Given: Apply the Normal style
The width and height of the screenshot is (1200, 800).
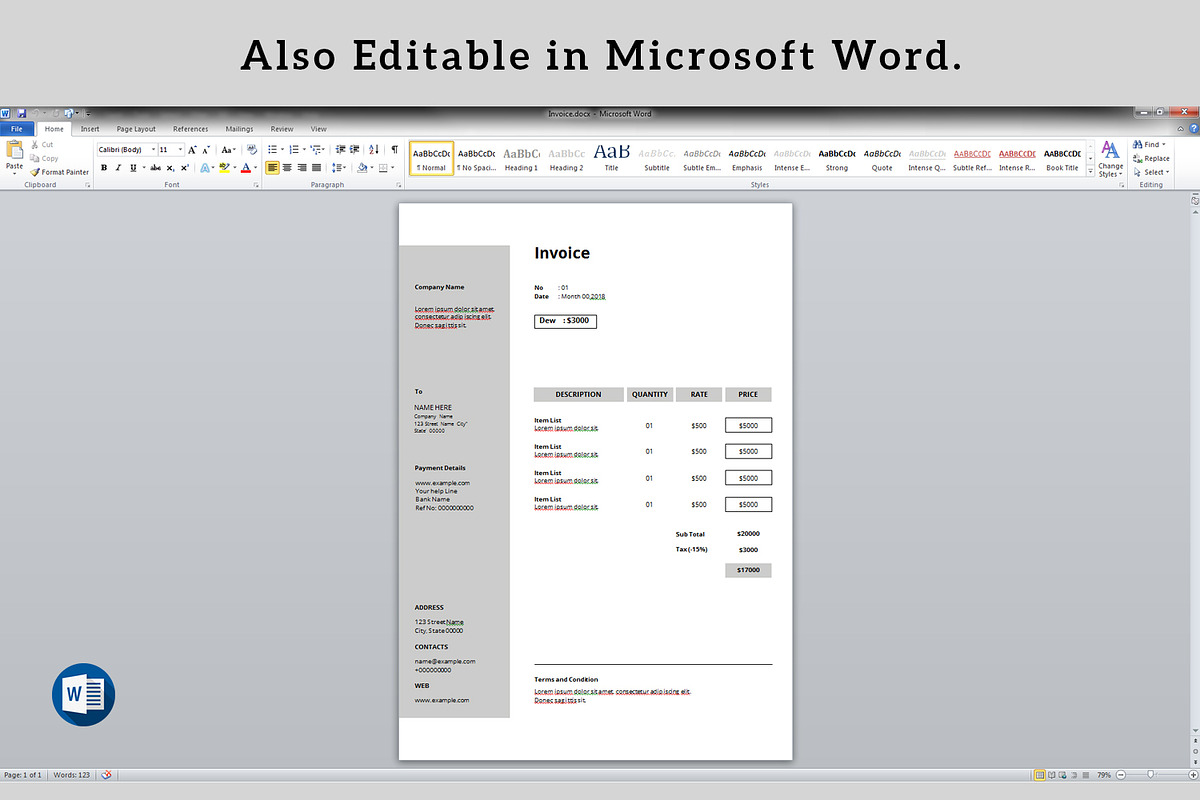Looking at the screenshot, I should click(x=431, y=158).
